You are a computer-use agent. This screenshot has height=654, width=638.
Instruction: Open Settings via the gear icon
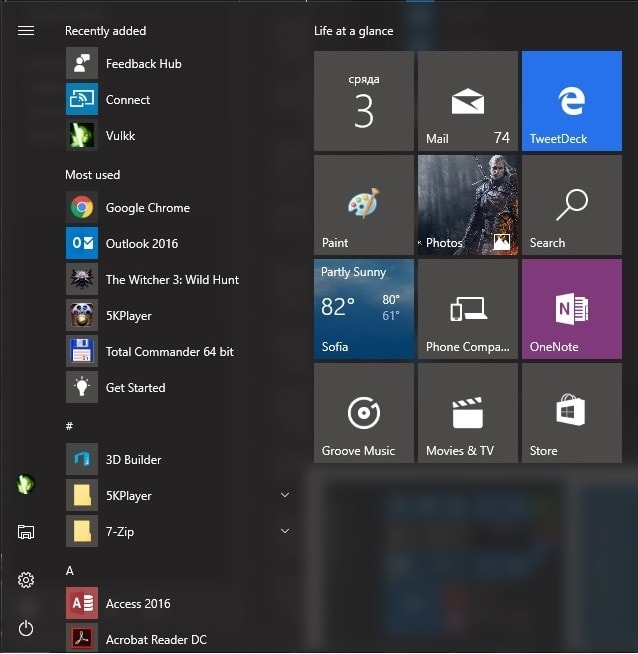click(26, 580)
